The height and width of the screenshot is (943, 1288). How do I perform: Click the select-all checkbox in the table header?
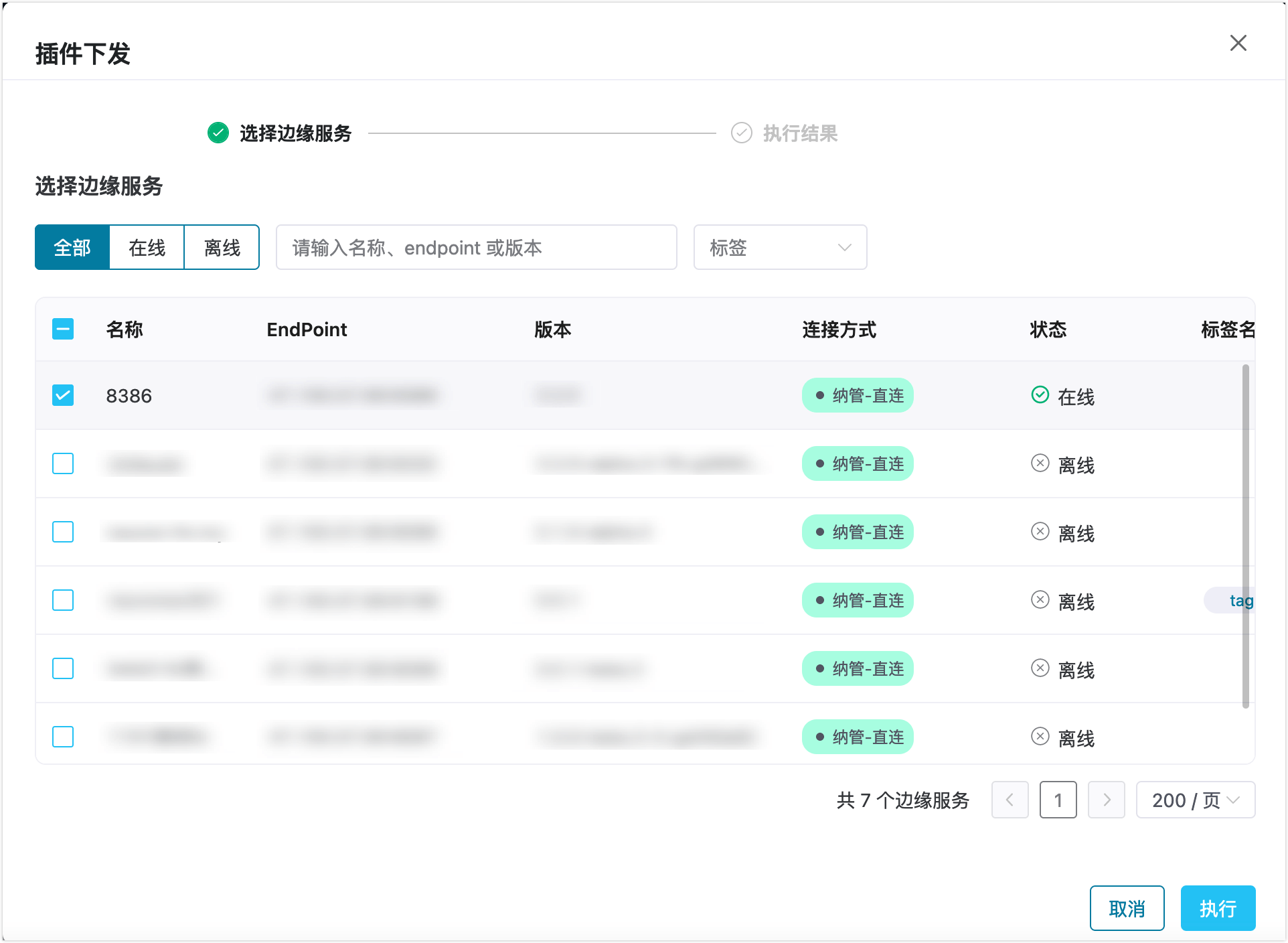tap(62, 330)
